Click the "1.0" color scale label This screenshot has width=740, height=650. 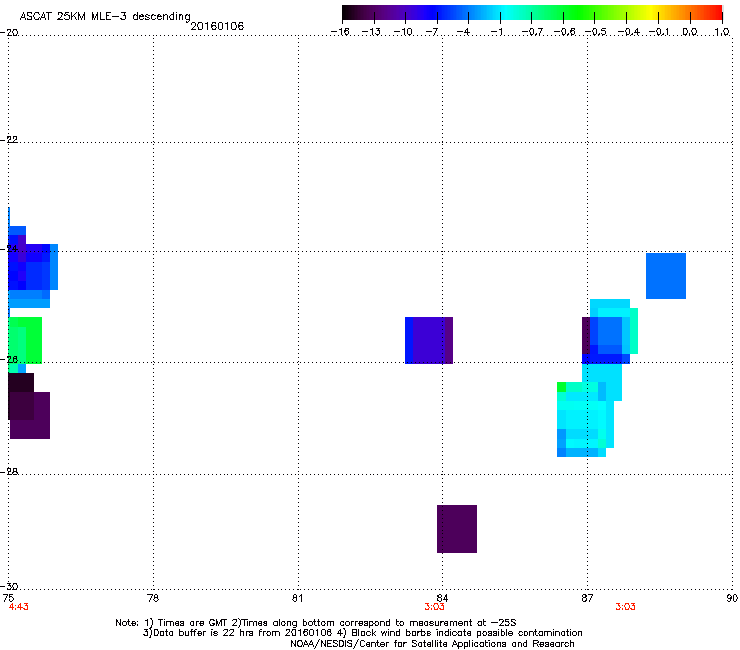722,32
